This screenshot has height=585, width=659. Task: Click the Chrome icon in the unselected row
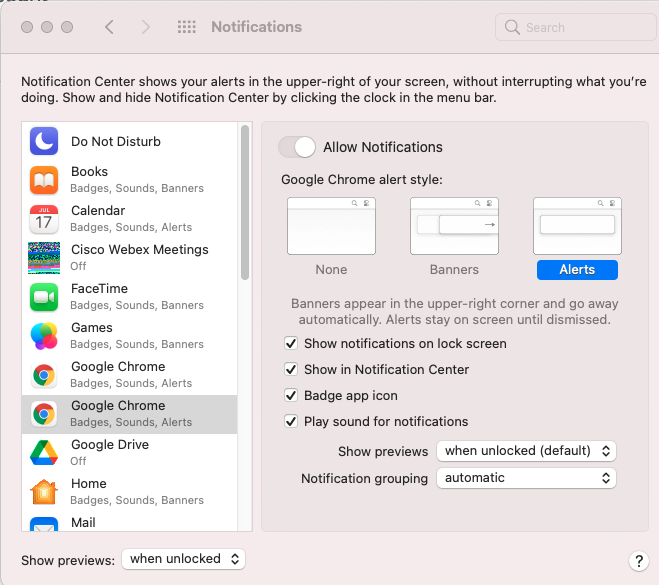coord(44,375)
